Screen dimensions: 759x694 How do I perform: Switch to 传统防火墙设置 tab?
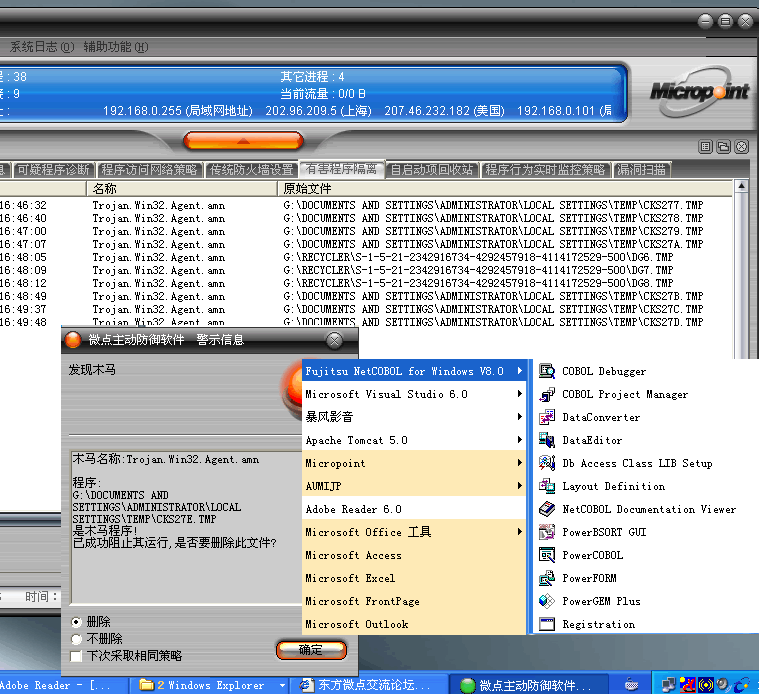coord(252,170)
